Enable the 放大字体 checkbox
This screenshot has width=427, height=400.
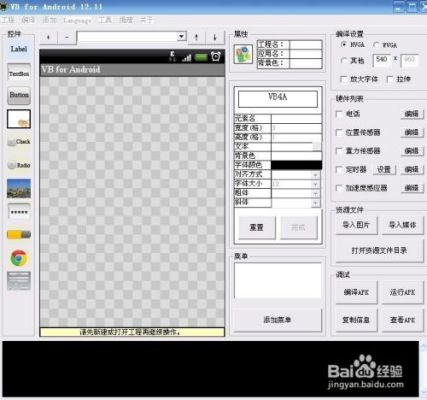[x=343, y=79]
